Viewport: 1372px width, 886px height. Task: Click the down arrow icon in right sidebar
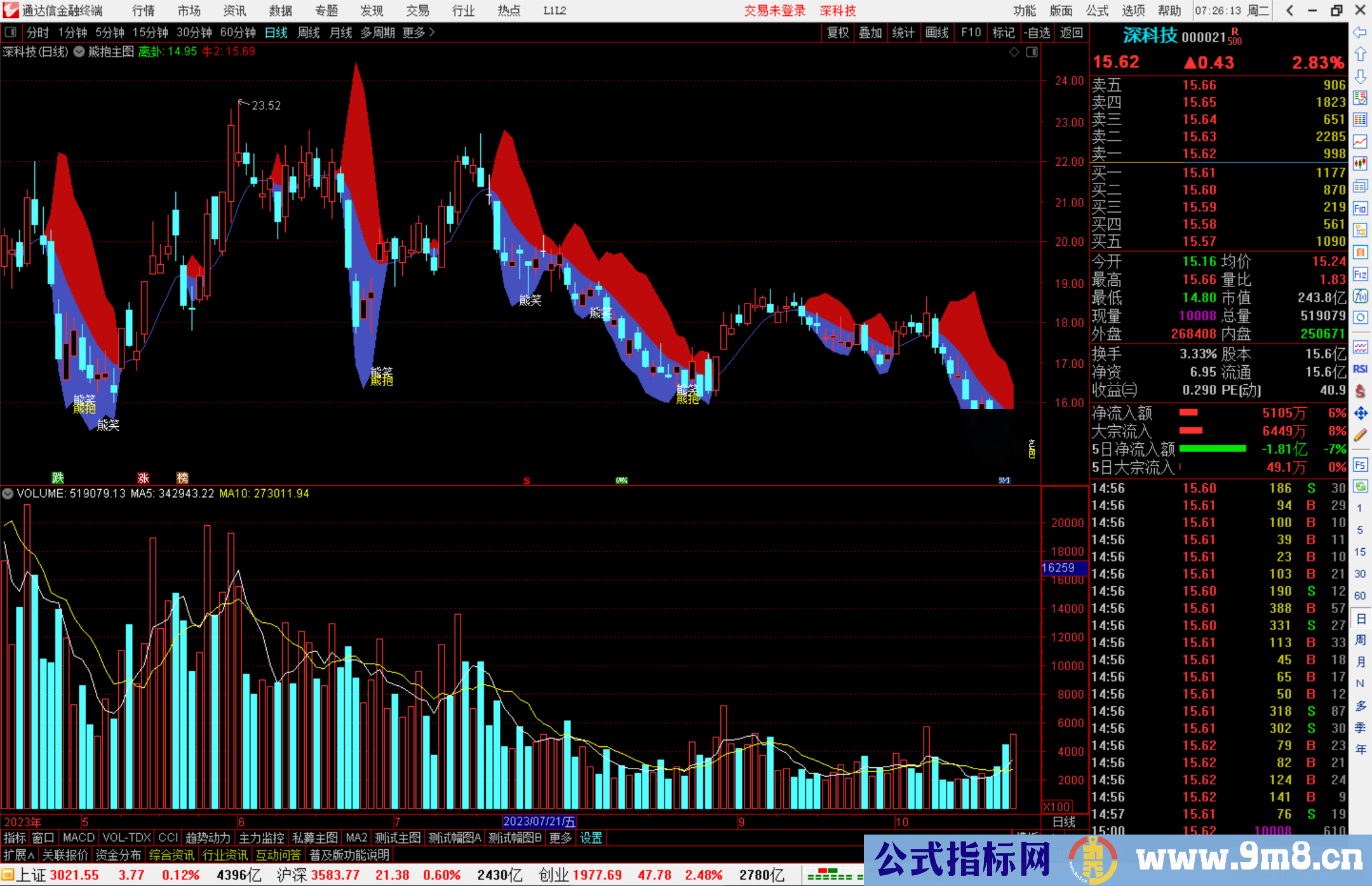(1360, 77)
